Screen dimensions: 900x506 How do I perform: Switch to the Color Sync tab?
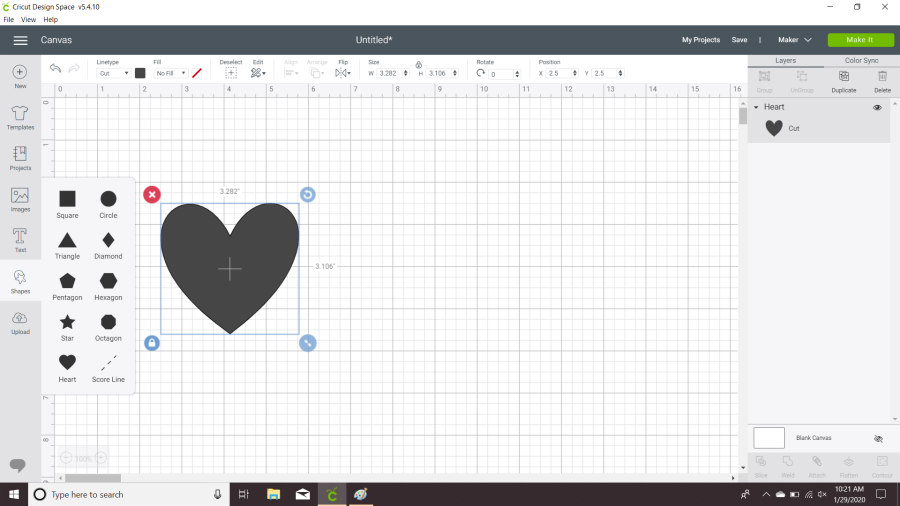coord(861,61)
